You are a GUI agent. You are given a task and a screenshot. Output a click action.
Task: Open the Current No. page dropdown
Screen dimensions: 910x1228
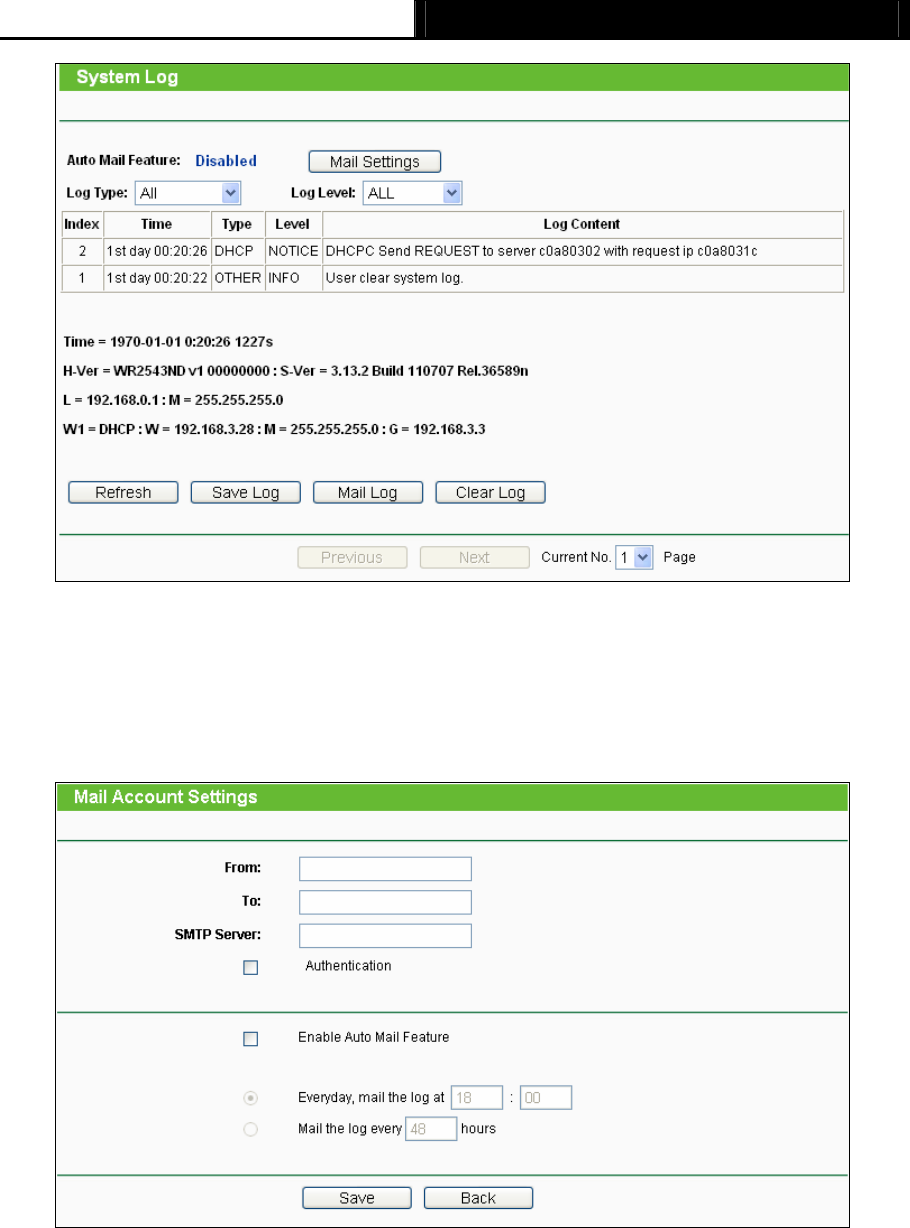coord(634,557)
